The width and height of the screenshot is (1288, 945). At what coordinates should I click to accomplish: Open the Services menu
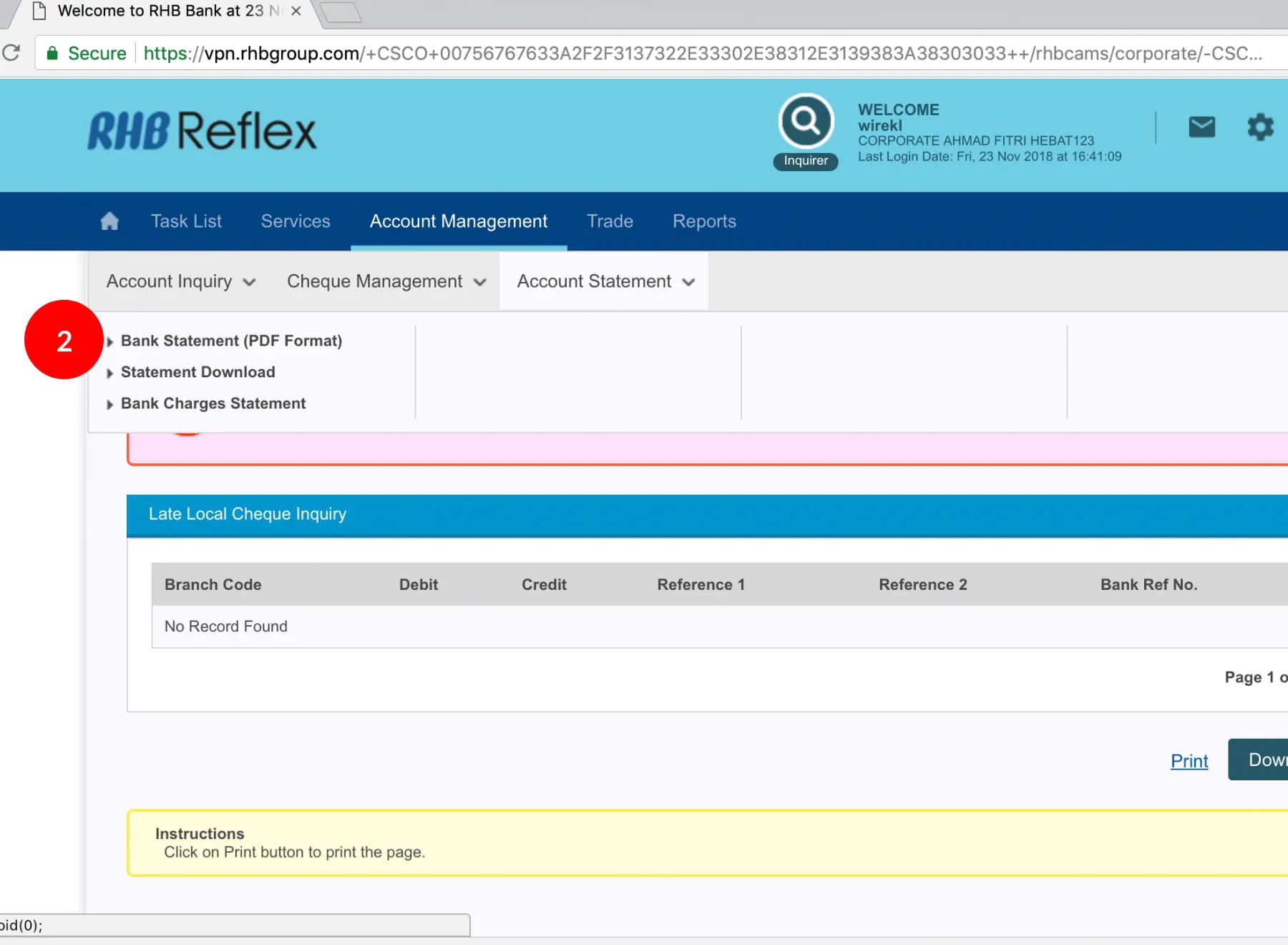pos(296,221)
